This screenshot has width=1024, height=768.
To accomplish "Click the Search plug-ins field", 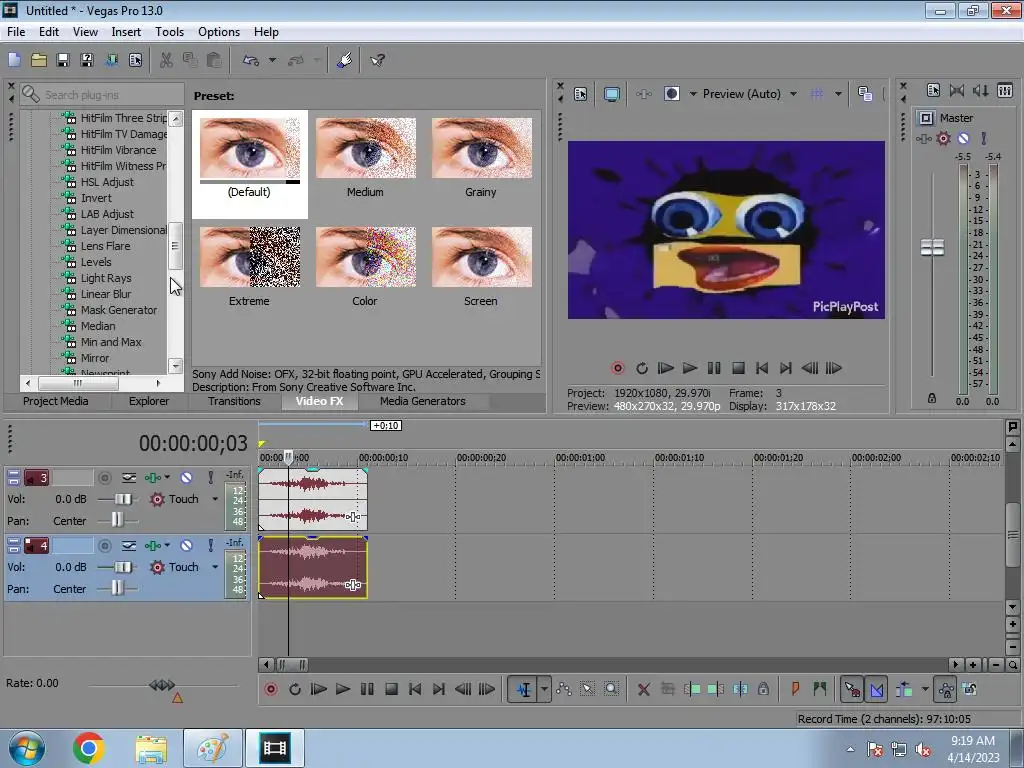I will (101, 95).
